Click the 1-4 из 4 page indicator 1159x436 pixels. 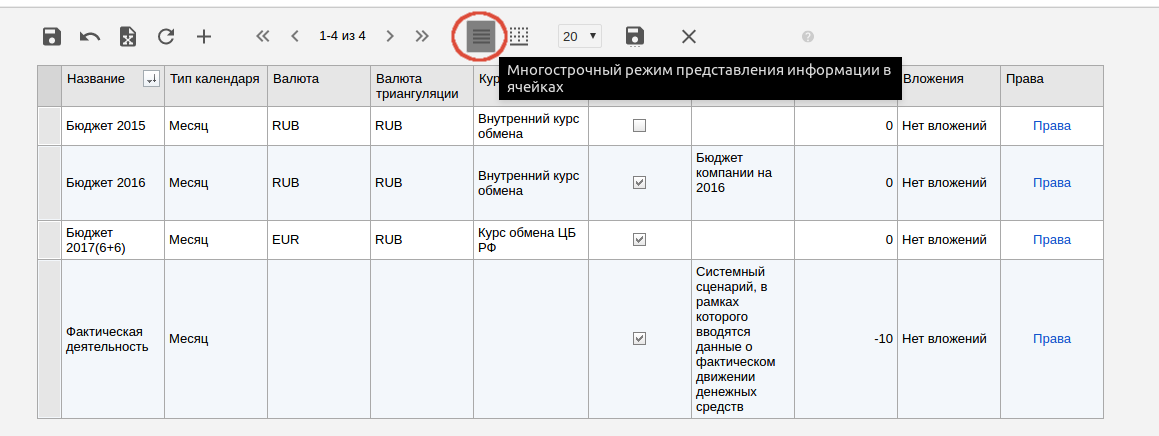pyautogui.click(x=342, y=35)
